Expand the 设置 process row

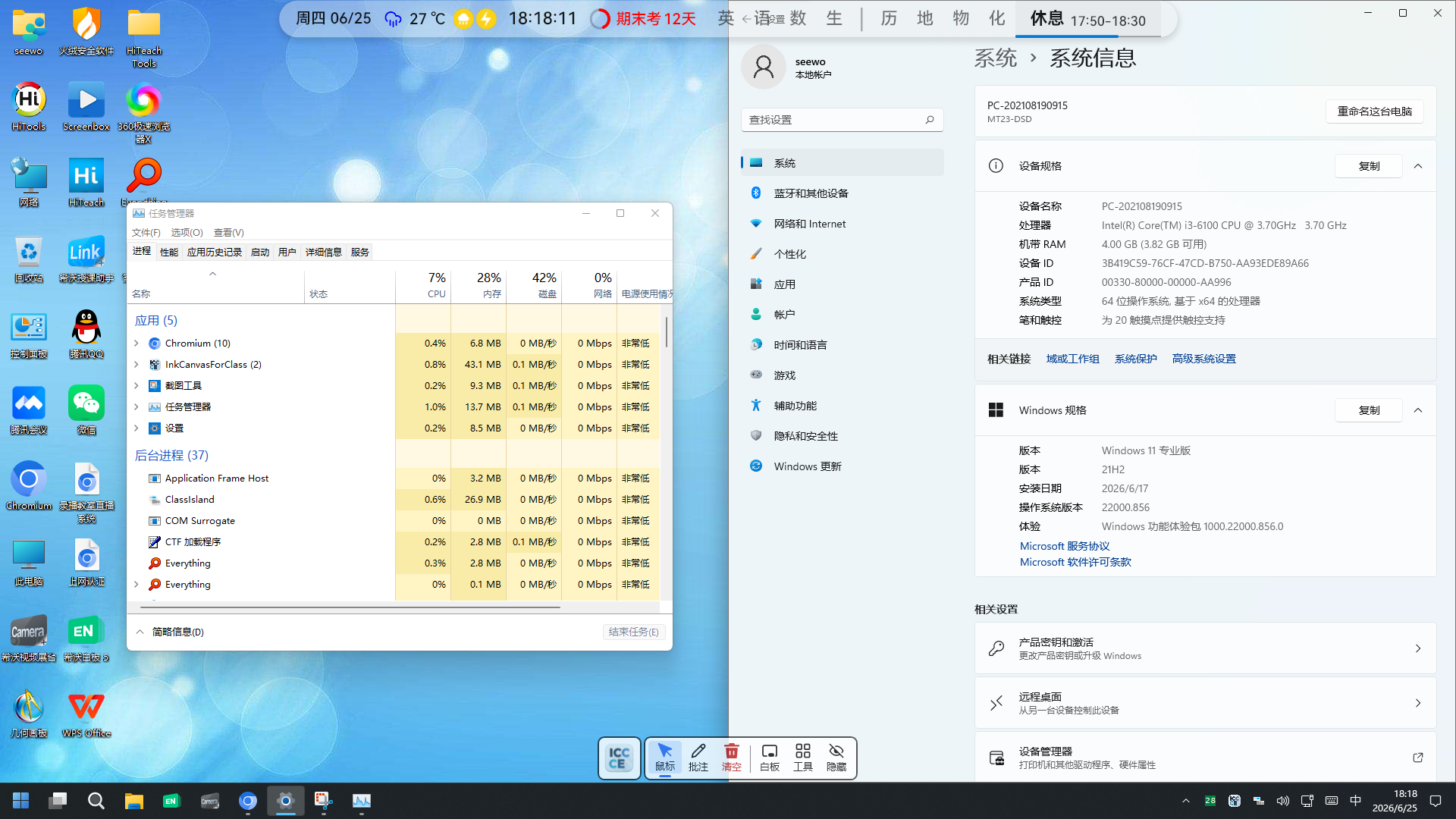point(136,428)
